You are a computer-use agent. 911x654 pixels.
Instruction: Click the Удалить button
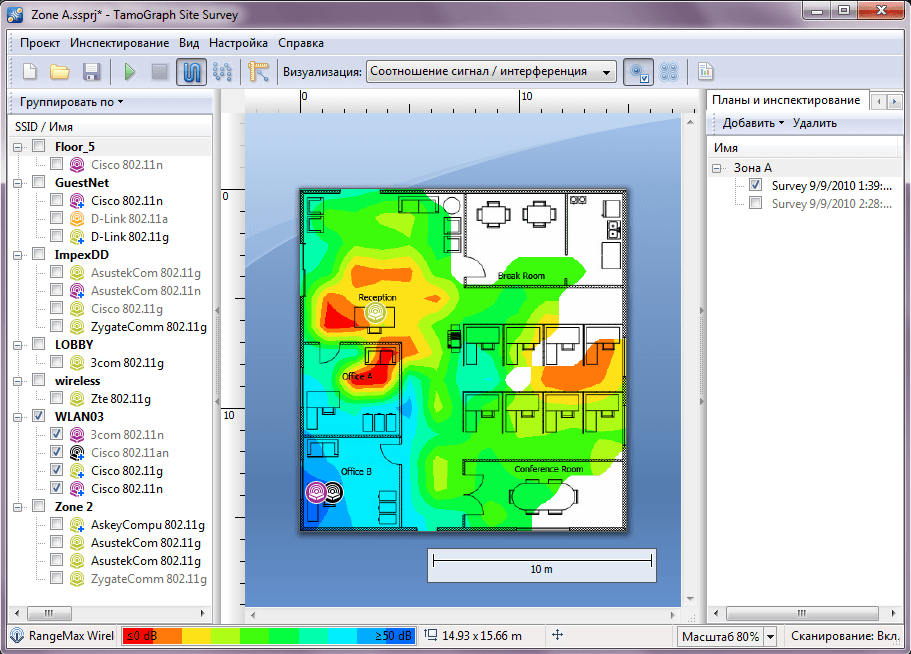815,123
